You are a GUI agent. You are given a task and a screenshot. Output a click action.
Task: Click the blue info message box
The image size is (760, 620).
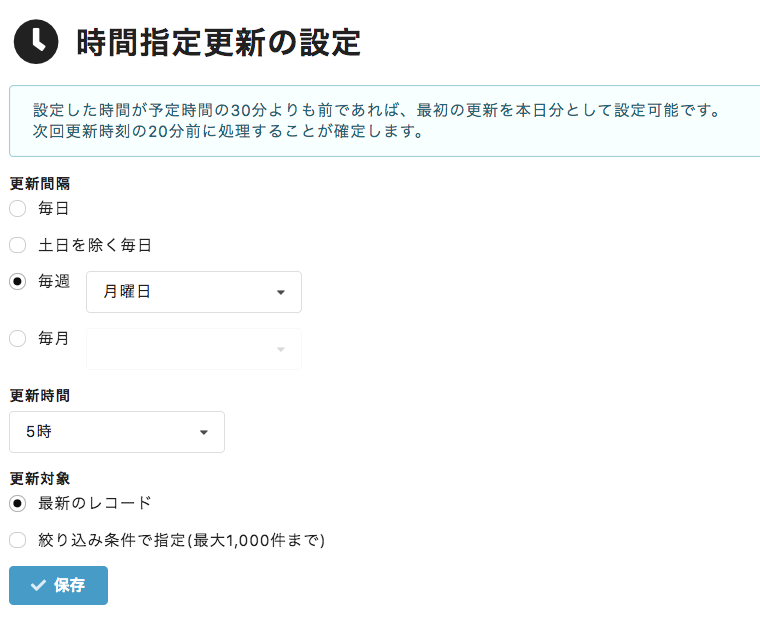point(384,121)
